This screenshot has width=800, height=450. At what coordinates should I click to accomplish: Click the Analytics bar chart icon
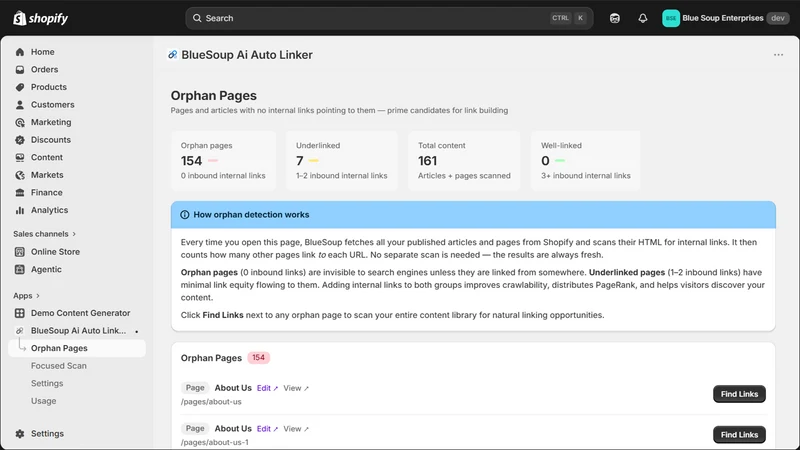20,210
